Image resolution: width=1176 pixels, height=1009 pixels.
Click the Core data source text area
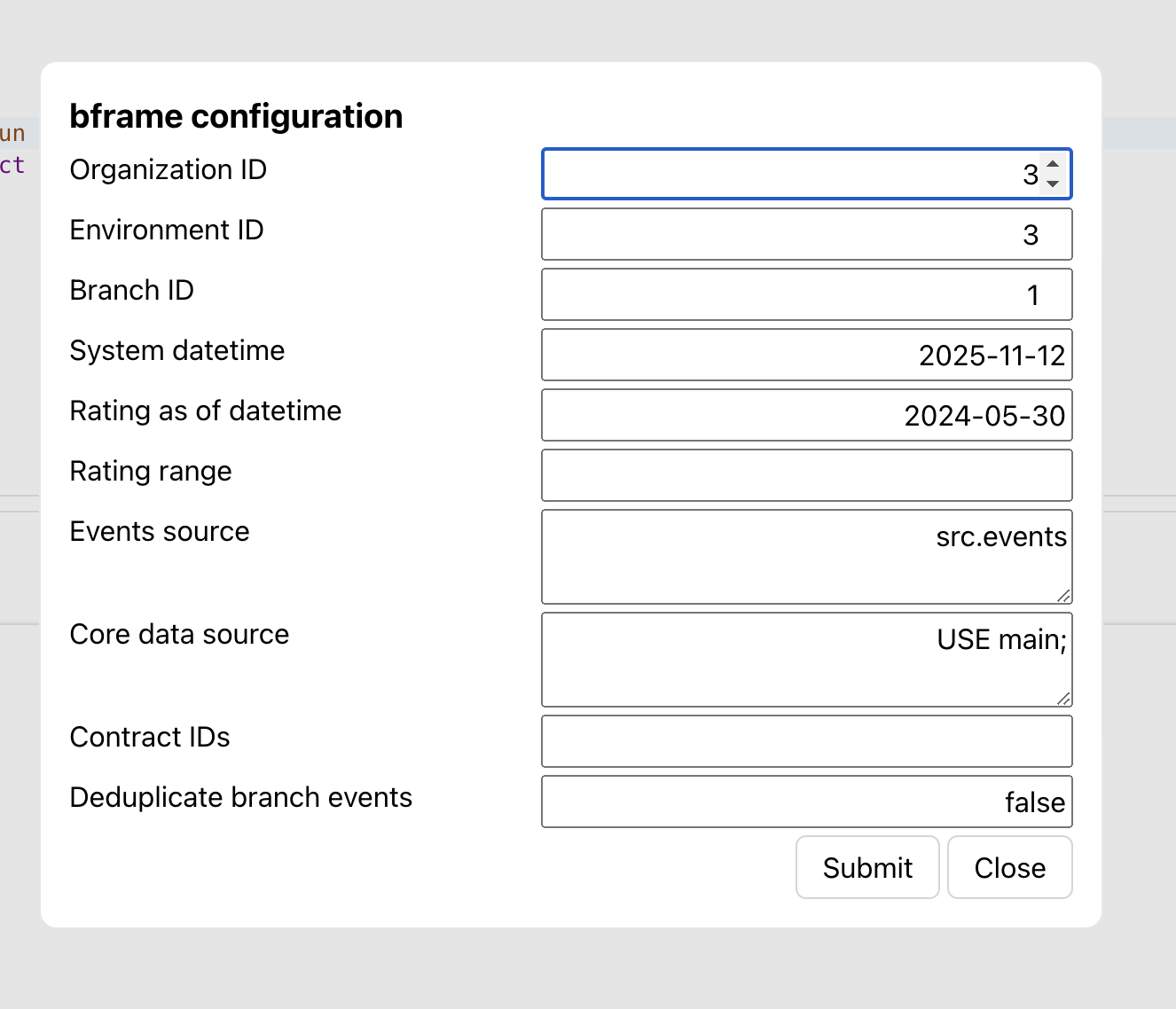pyautogui.click(x=806, y=660)
